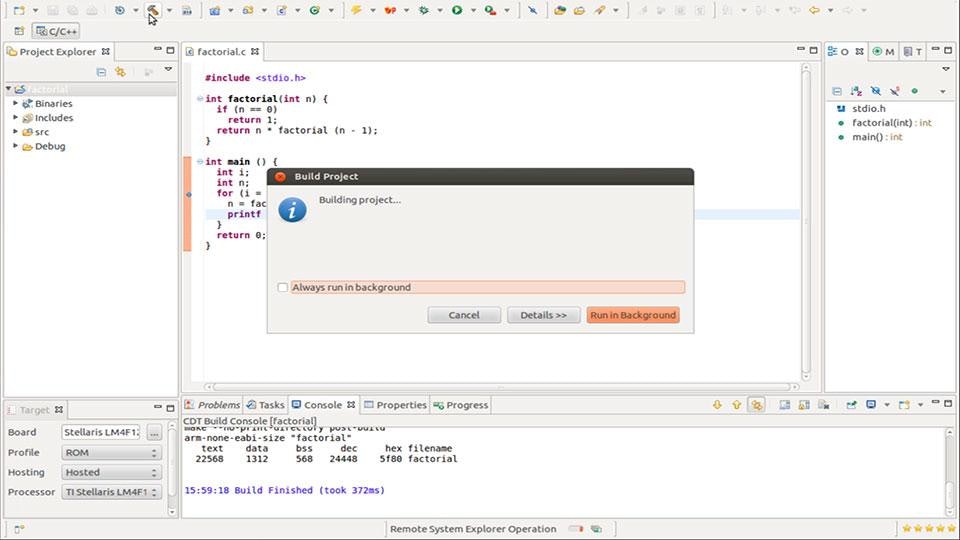Click Collapse All icon in Project Explorer
The height and width of the screenshot is (540, 960).
(x=101, y=72)
